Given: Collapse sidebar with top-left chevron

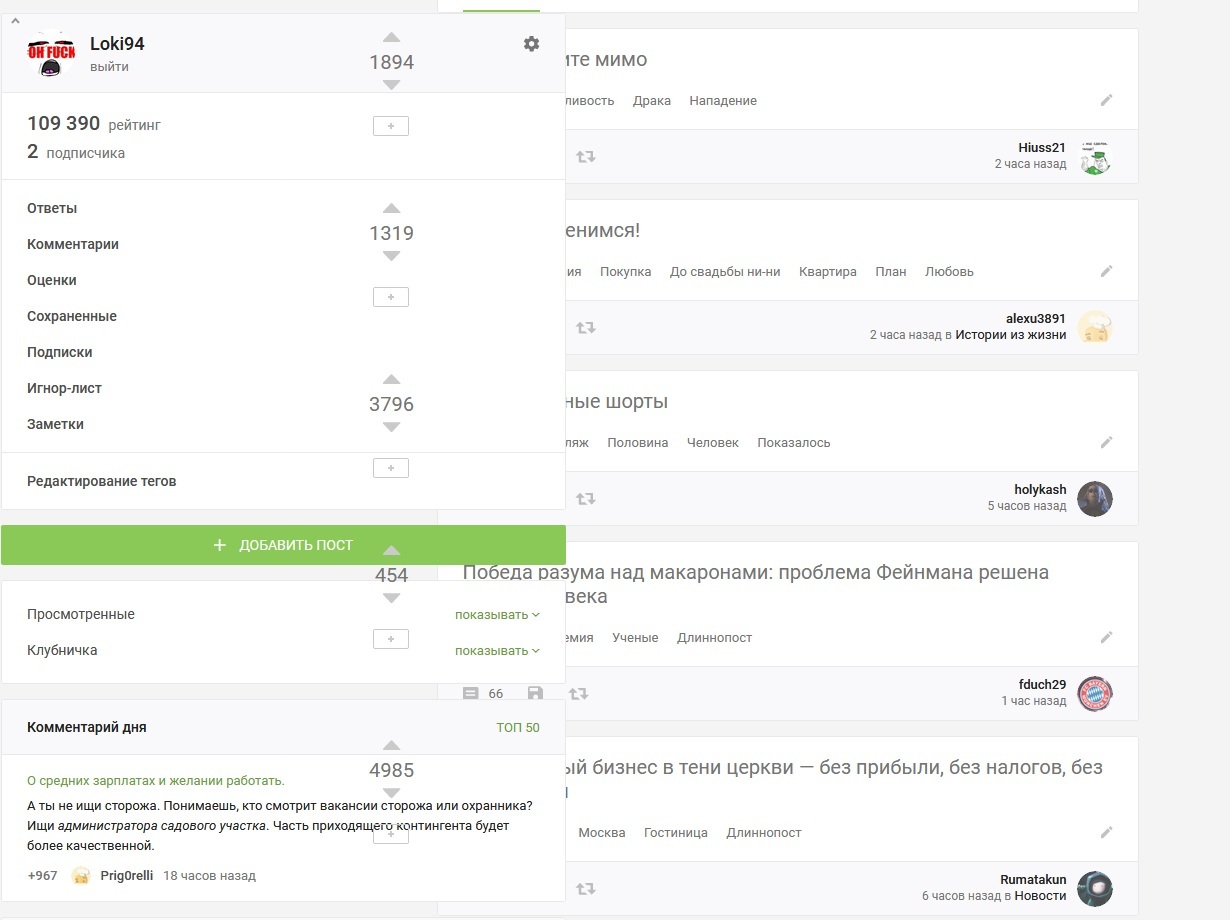Looking at the screenshot, I should pos(14,21).
